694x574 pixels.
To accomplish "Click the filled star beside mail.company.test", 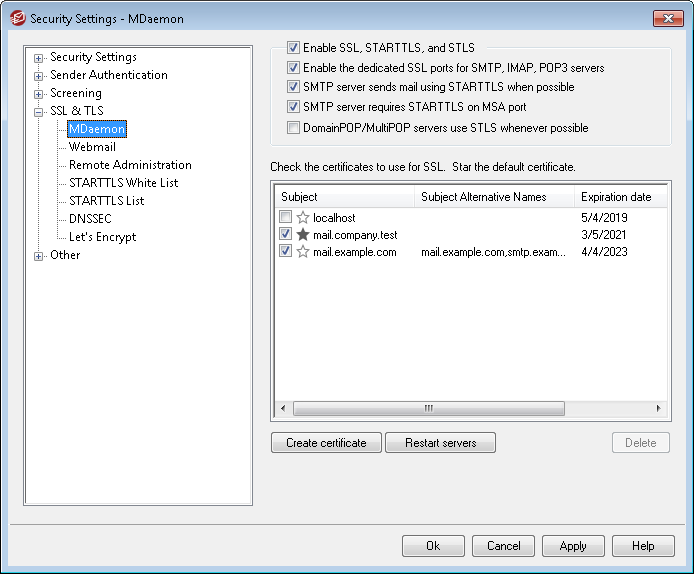I will click(x=303, y=235).
